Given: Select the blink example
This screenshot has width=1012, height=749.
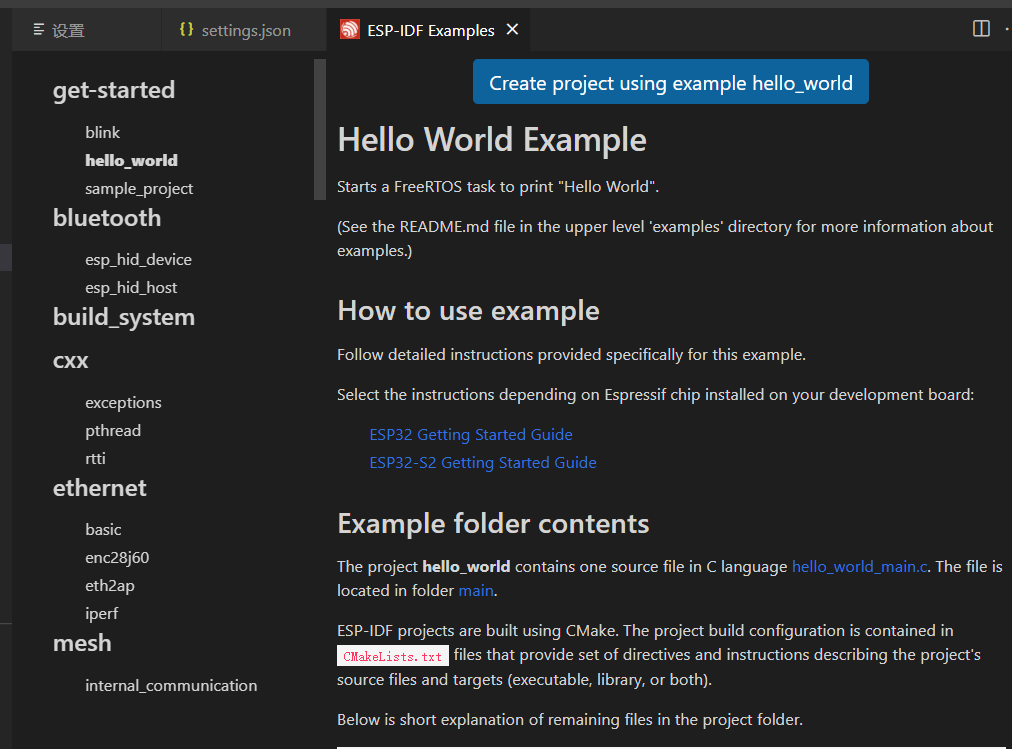Looking at the screenshot, I should click(x=103, y=132).
